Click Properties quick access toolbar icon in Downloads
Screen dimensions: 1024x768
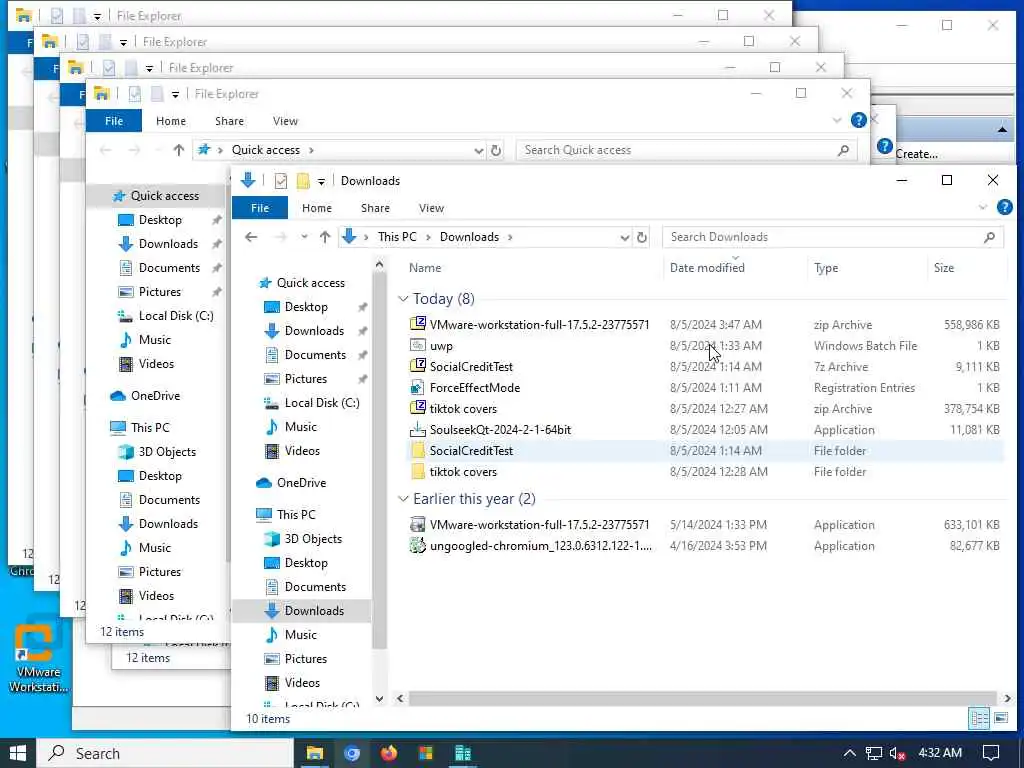pos(281,181)
